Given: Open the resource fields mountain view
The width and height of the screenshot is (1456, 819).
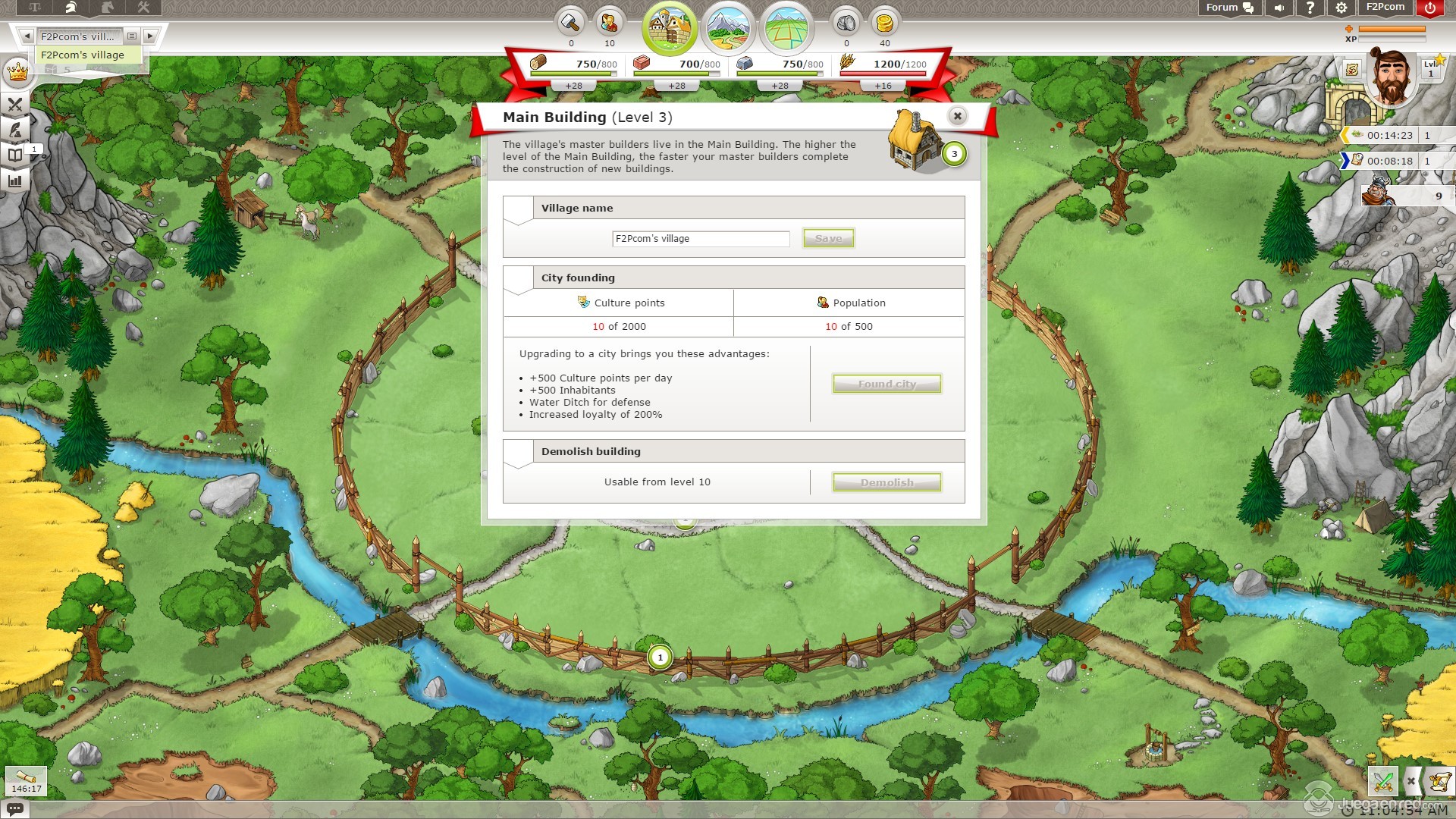Looking at the screenshot, I should click(x=728, y=29).
